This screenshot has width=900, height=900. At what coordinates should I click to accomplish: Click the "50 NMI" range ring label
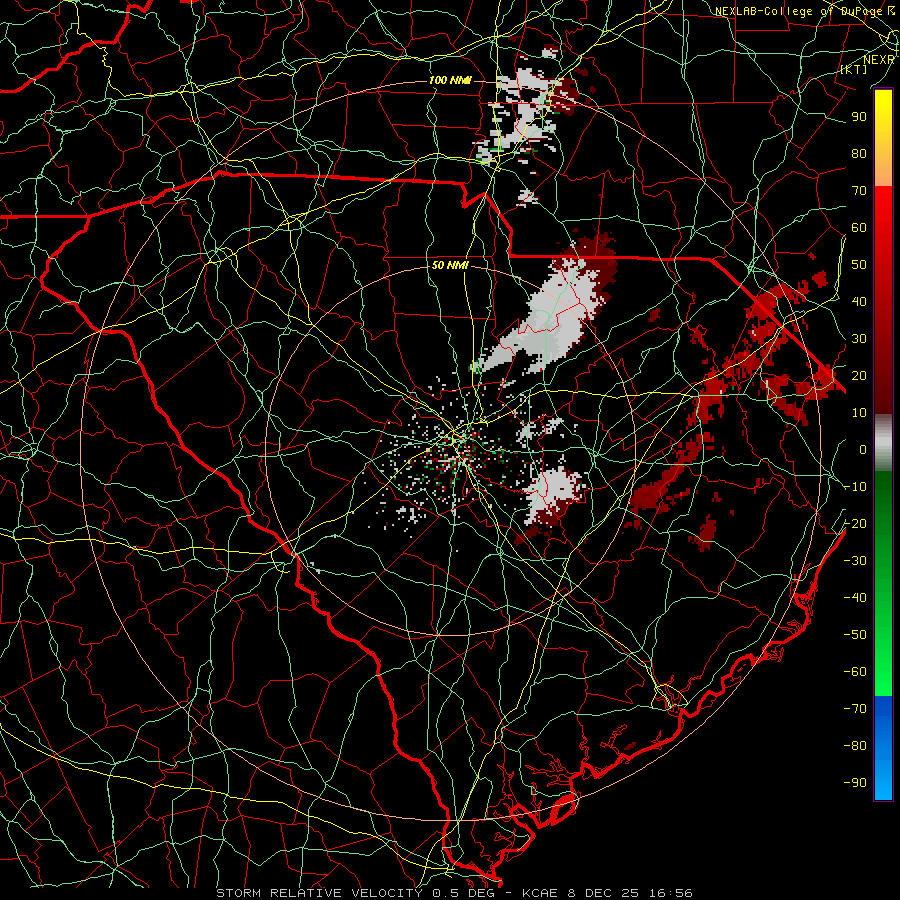pos(450,265)
